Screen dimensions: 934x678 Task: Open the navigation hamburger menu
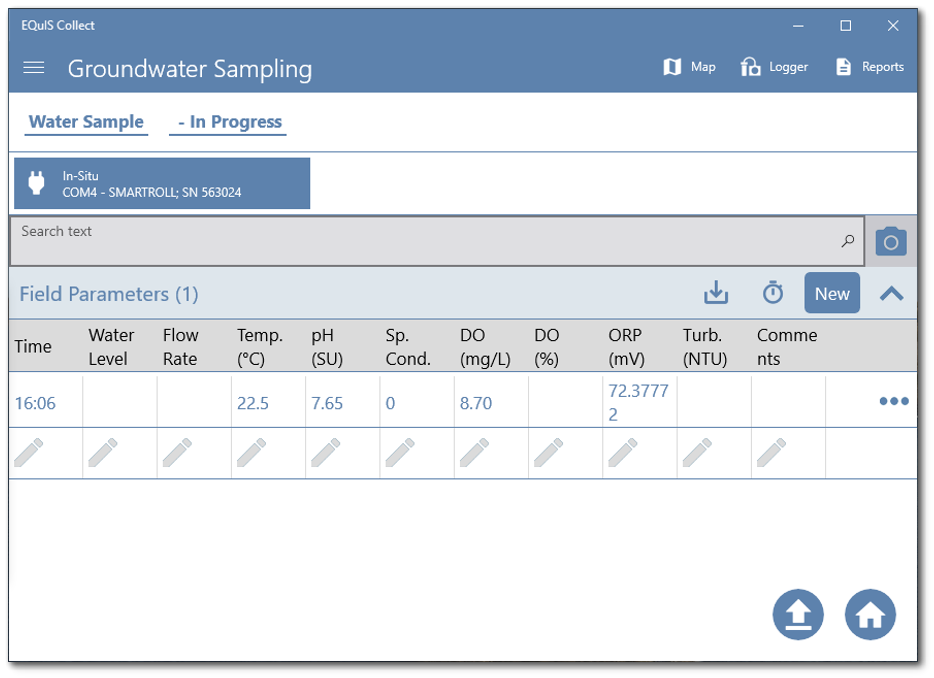(33, 67)
